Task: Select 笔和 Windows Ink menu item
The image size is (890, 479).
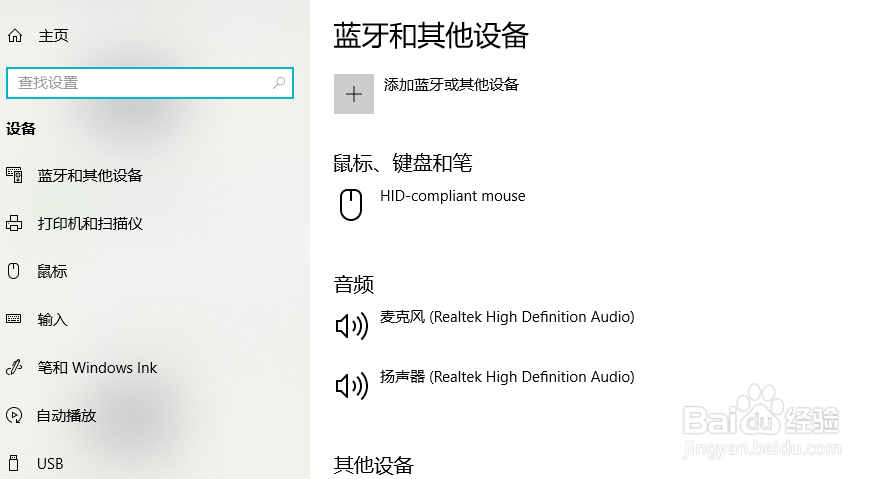Action: click(x=97, y=368)
